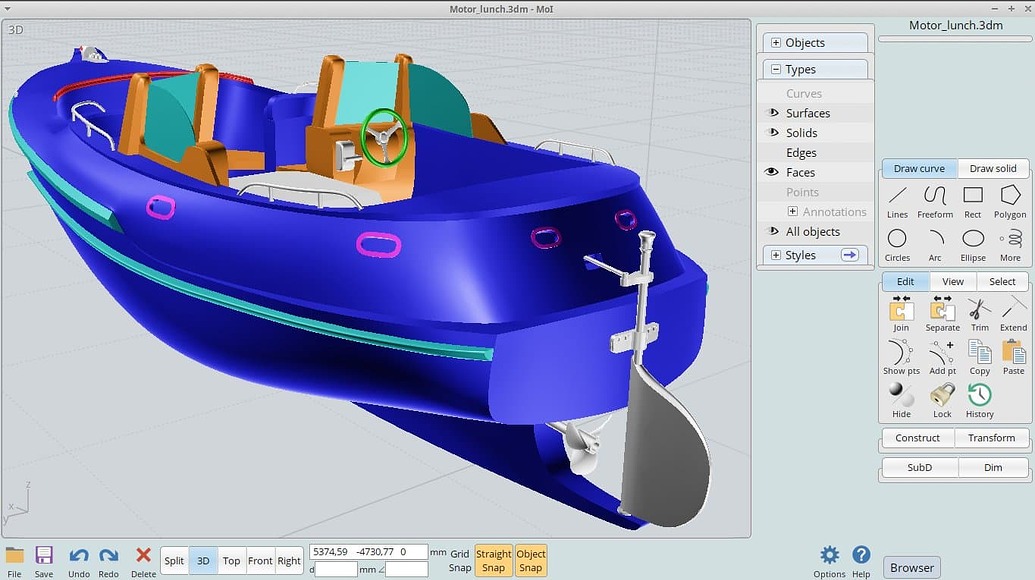This screenshot has height=580, width=1035.
Task: Open the More curve tools
Action: [1010, 245]
